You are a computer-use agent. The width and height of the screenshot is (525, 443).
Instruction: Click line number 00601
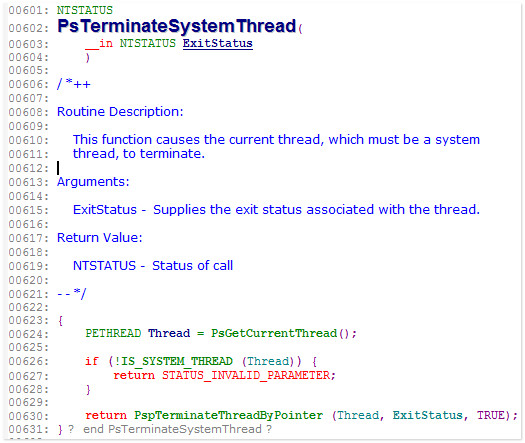(x=28, y=10)
